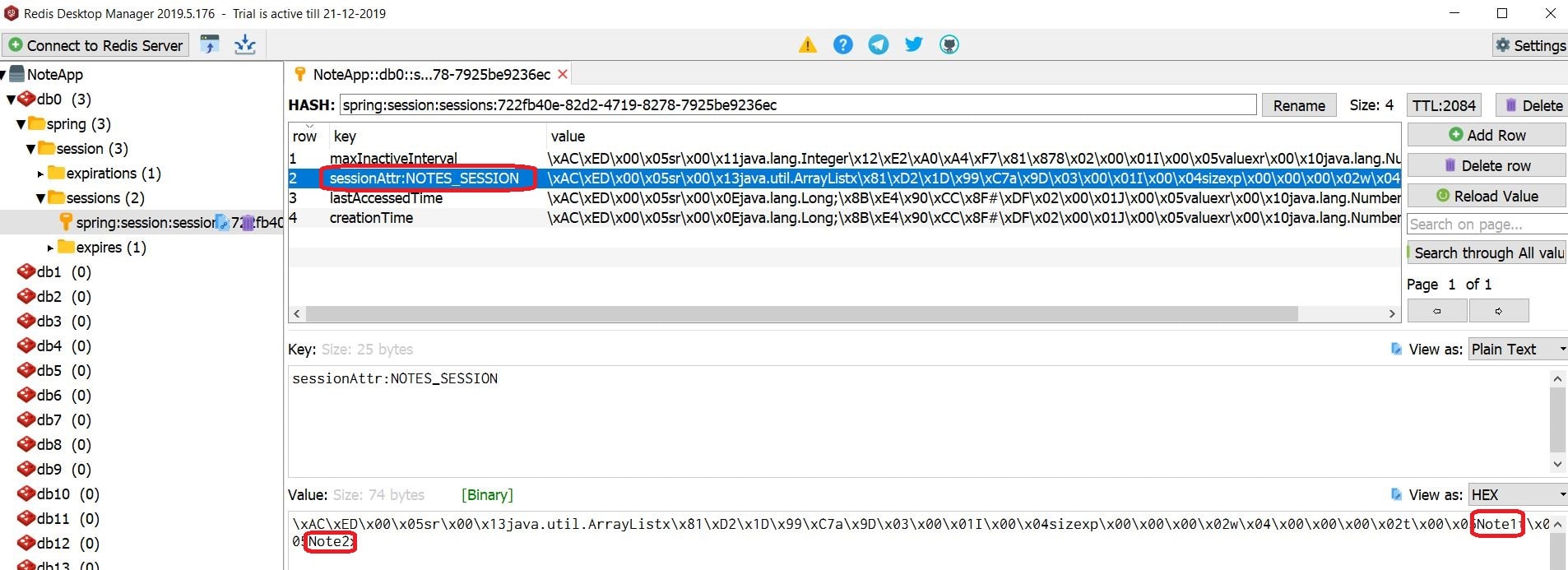Click the table horizontal scrollbar
Viewport: 1568px width, 570px height.
801,313
